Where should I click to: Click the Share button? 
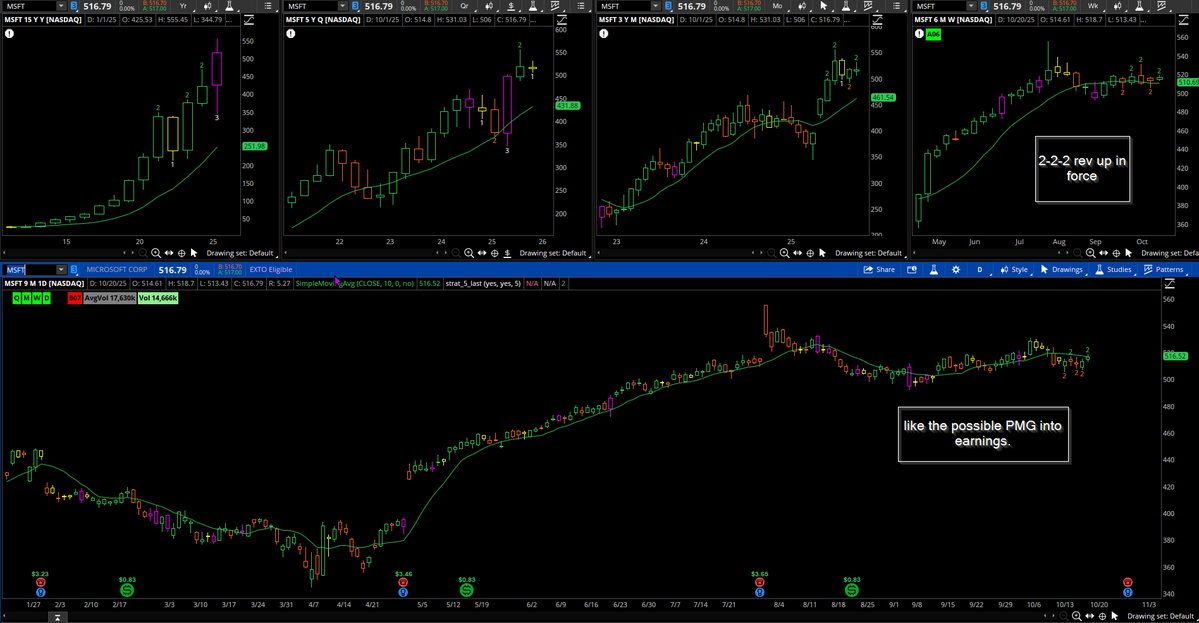click(879, 269)
